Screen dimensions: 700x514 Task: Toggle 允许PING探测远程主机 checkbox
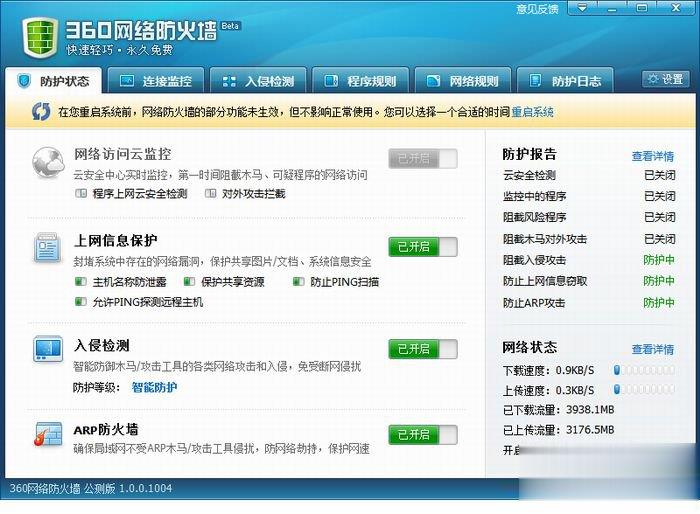coord(81,302)
